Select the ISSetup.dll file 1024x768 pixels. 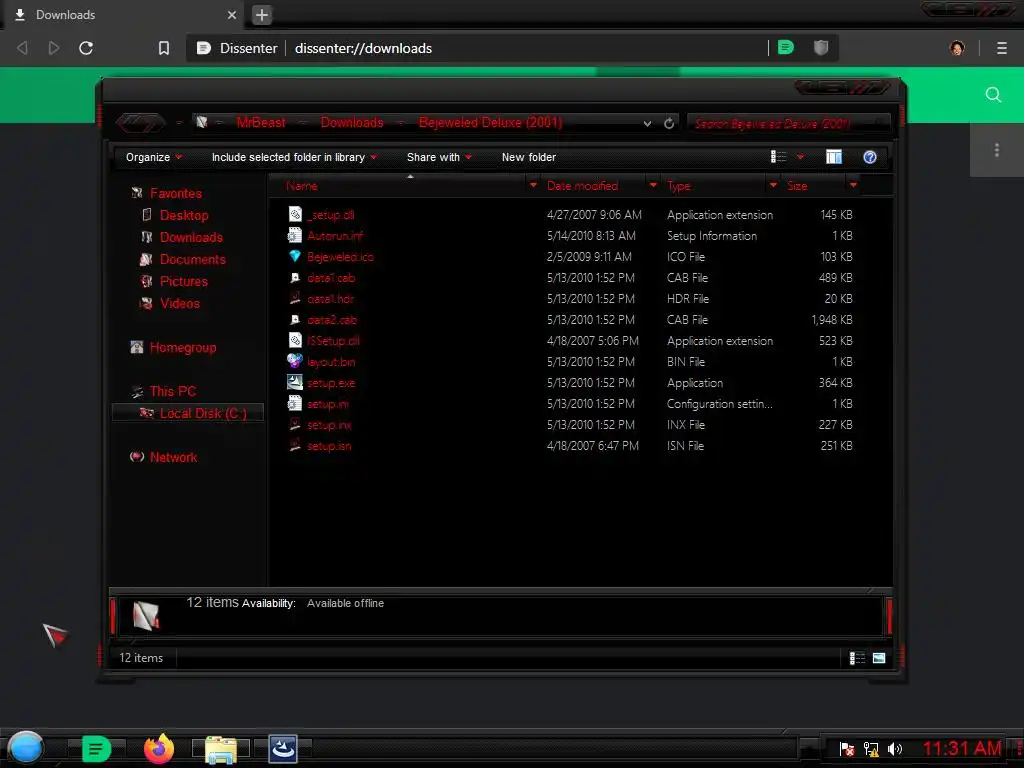[333, 341]
